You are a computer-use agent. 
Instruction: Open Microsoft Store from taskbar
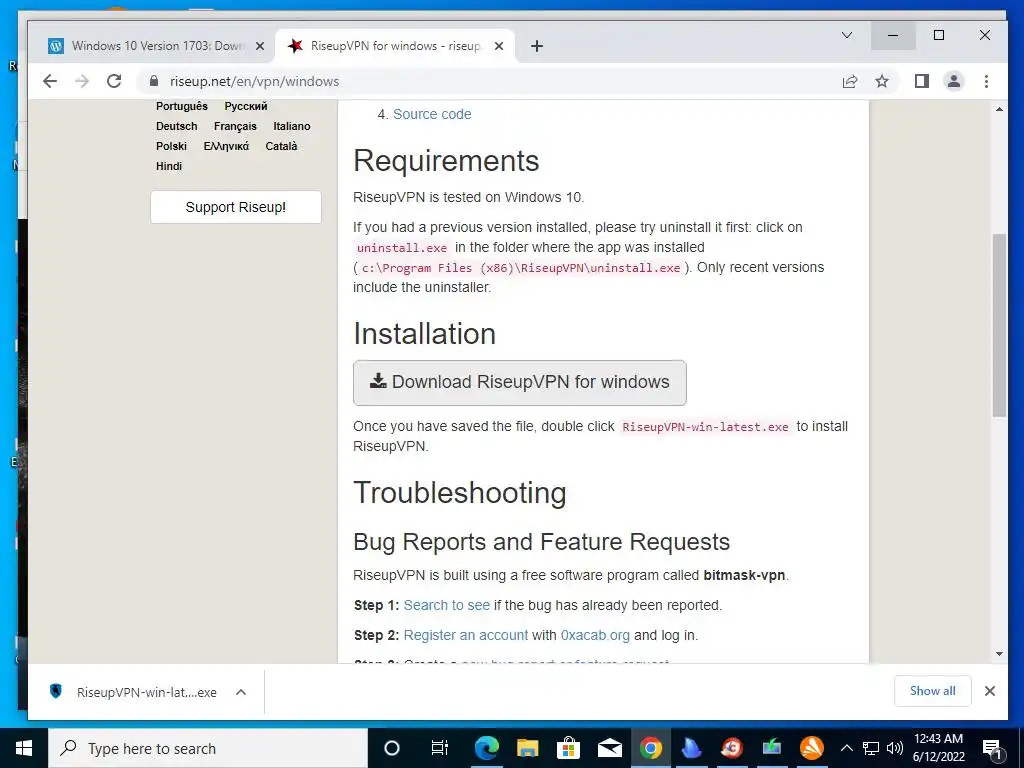coord(569,748)
